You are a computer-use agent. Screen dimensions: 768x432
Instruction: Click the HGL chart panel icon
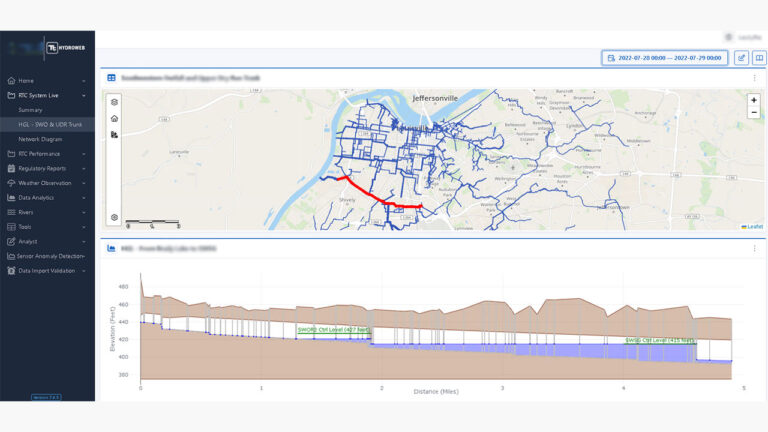coord(112,248)
